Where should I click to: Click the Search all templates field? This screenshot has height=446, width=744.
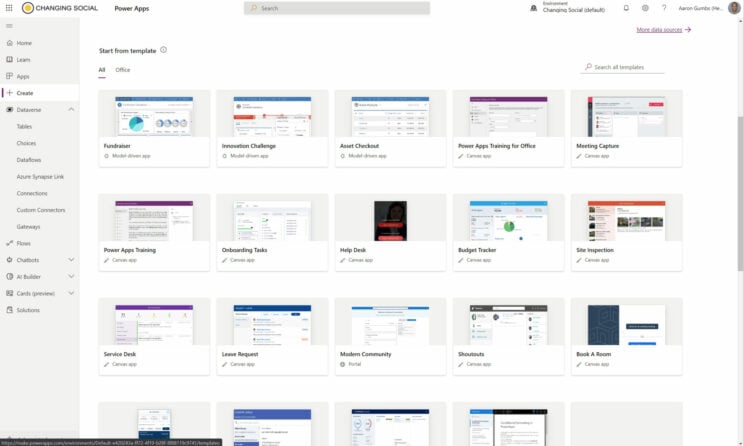[622, 67]
